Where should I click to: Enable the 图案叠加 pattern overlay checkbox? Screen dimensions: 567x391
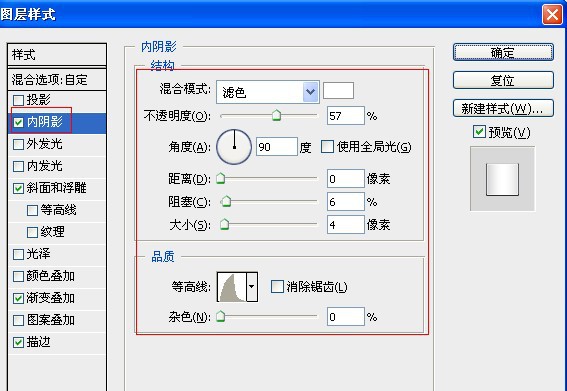click(x=18, y=320)
